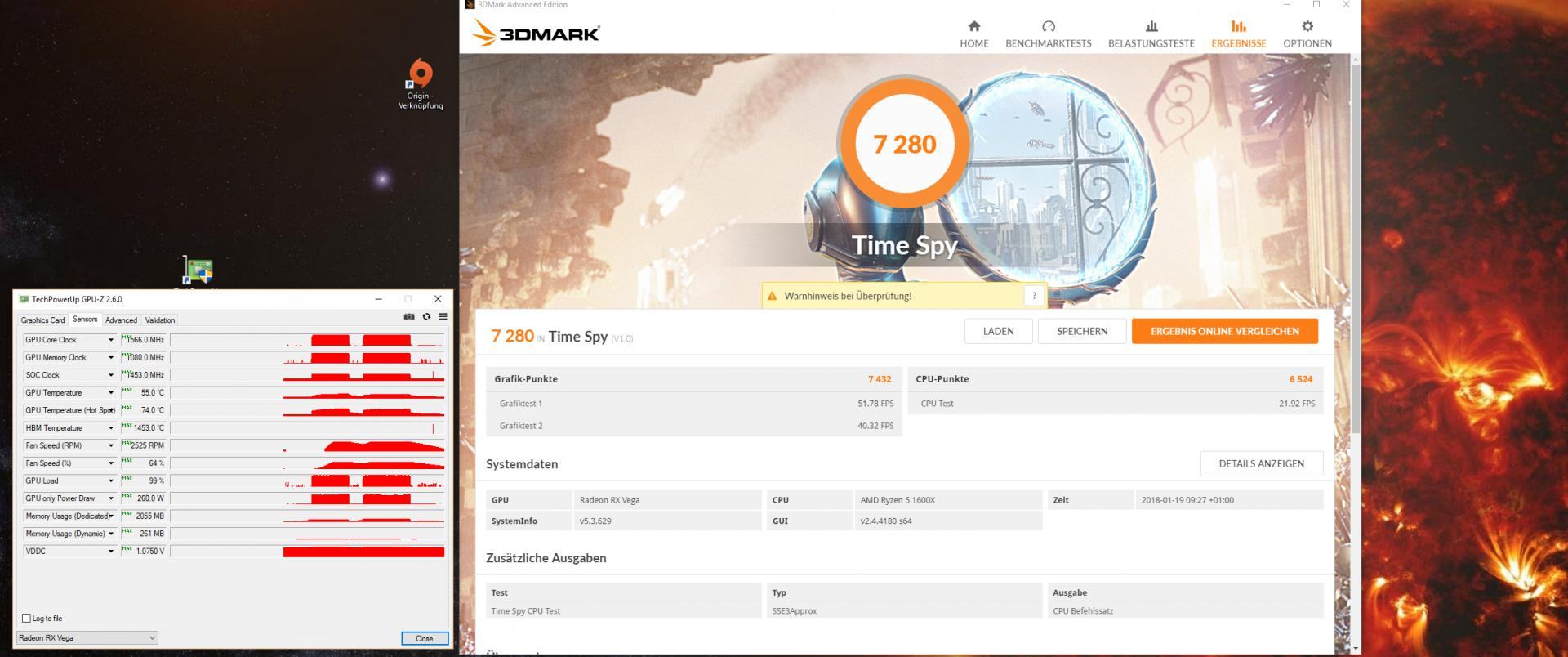Screen dimensions: 1568x657
Task: Open Radeon RX Vega device selector
Action: coord(87,638)
